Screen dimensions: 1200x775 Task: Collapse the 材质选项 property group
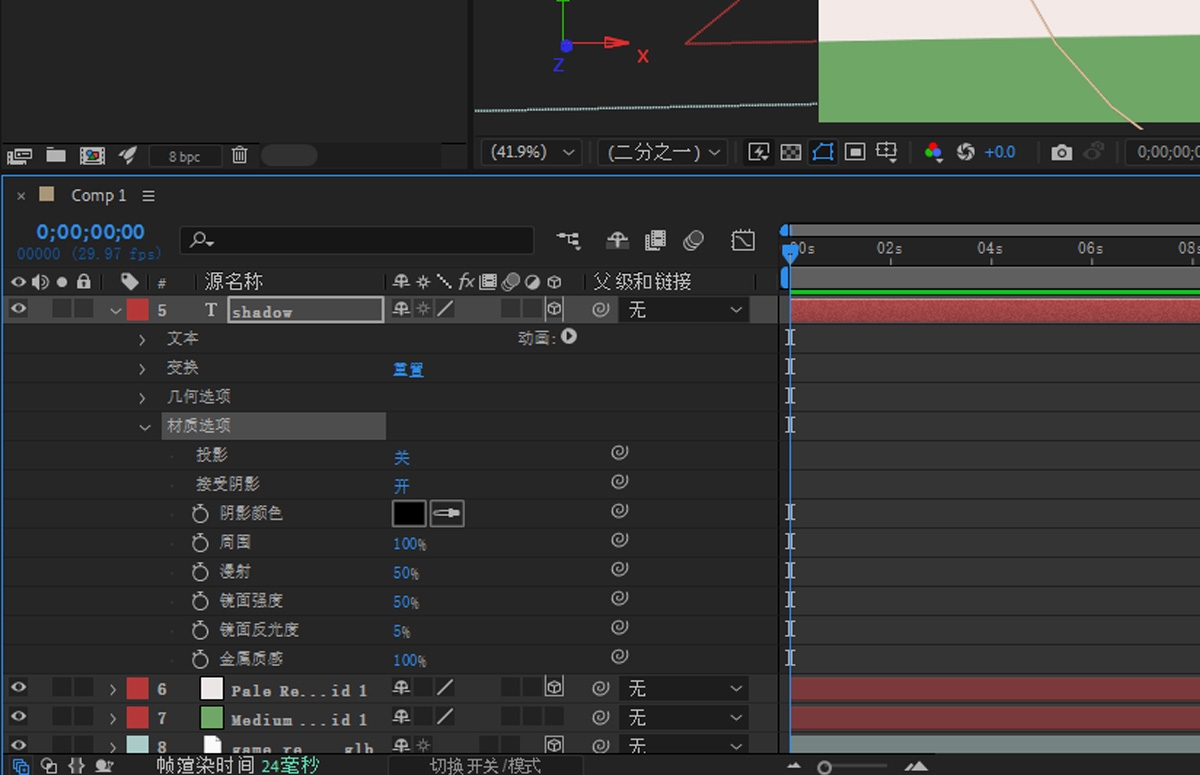146,427
